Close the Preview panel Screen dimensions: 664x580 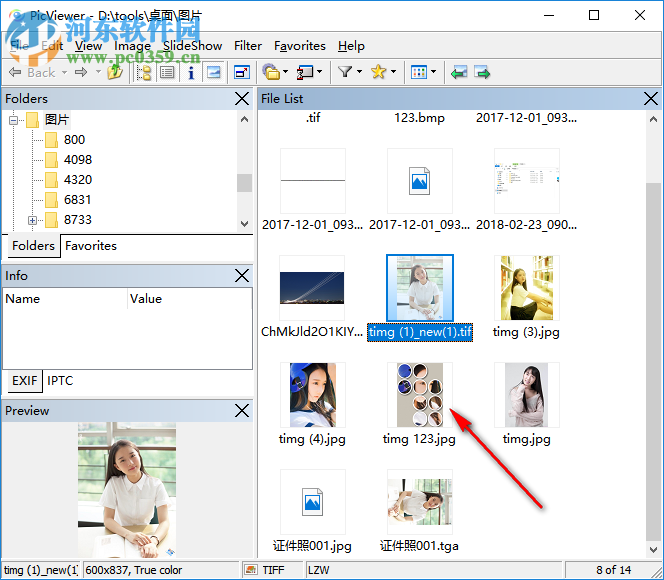(x=242, y=411)
